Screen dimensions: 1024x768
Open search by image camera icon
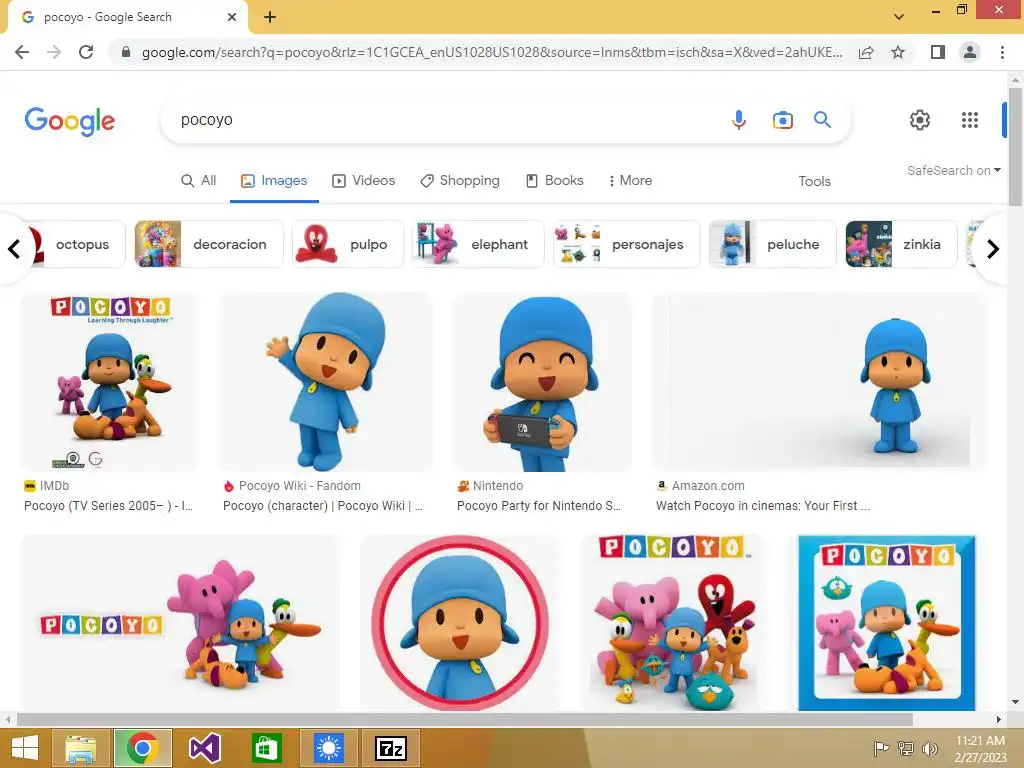pos(782,120)
